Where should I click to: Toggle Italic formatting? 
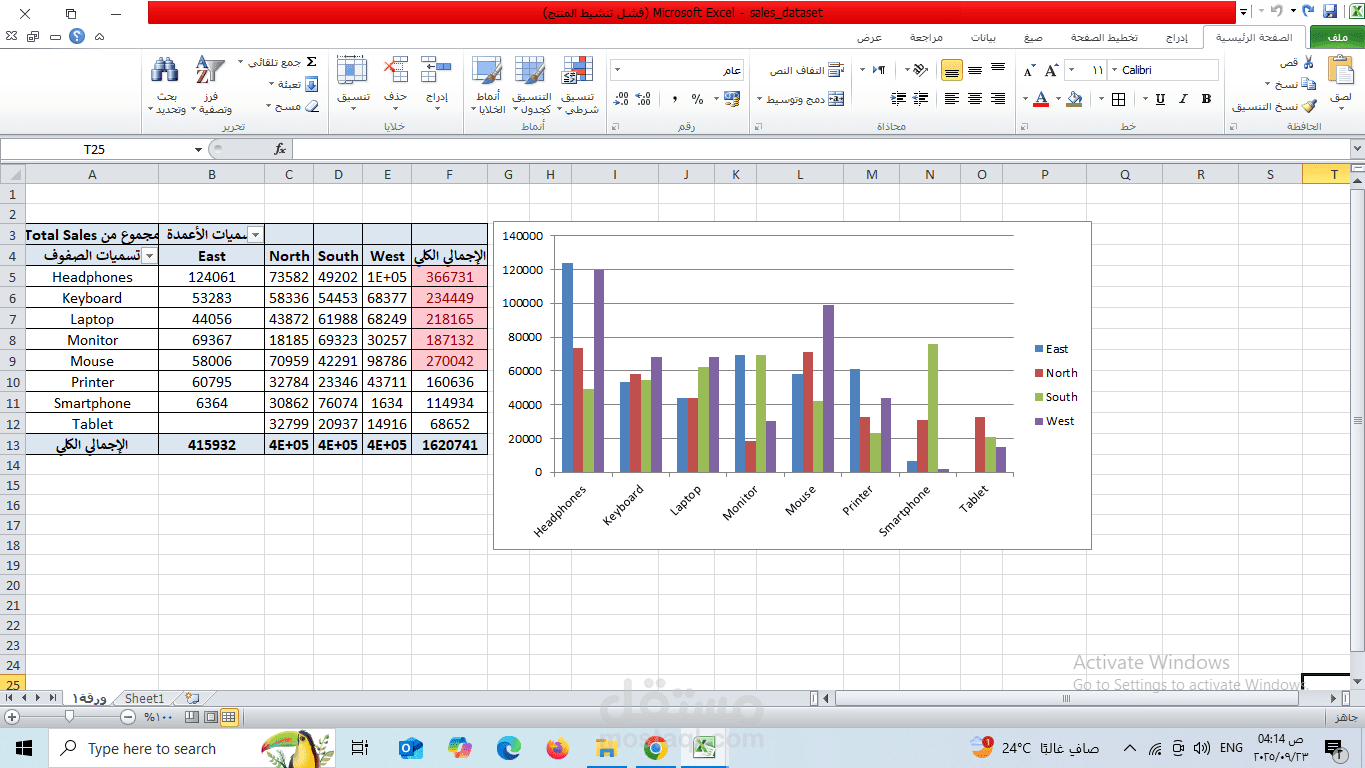(x=1183, y=99)
